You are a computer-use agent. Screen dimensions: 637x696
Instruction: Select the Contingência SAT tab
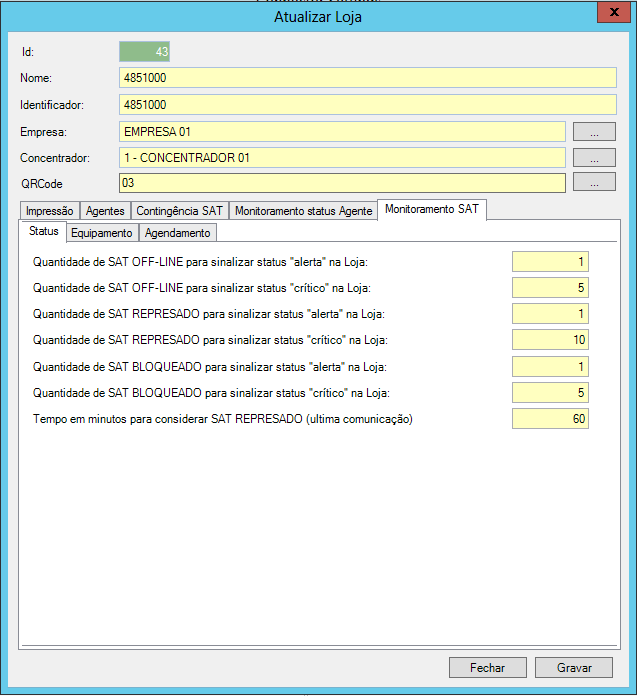coord(179,211)
